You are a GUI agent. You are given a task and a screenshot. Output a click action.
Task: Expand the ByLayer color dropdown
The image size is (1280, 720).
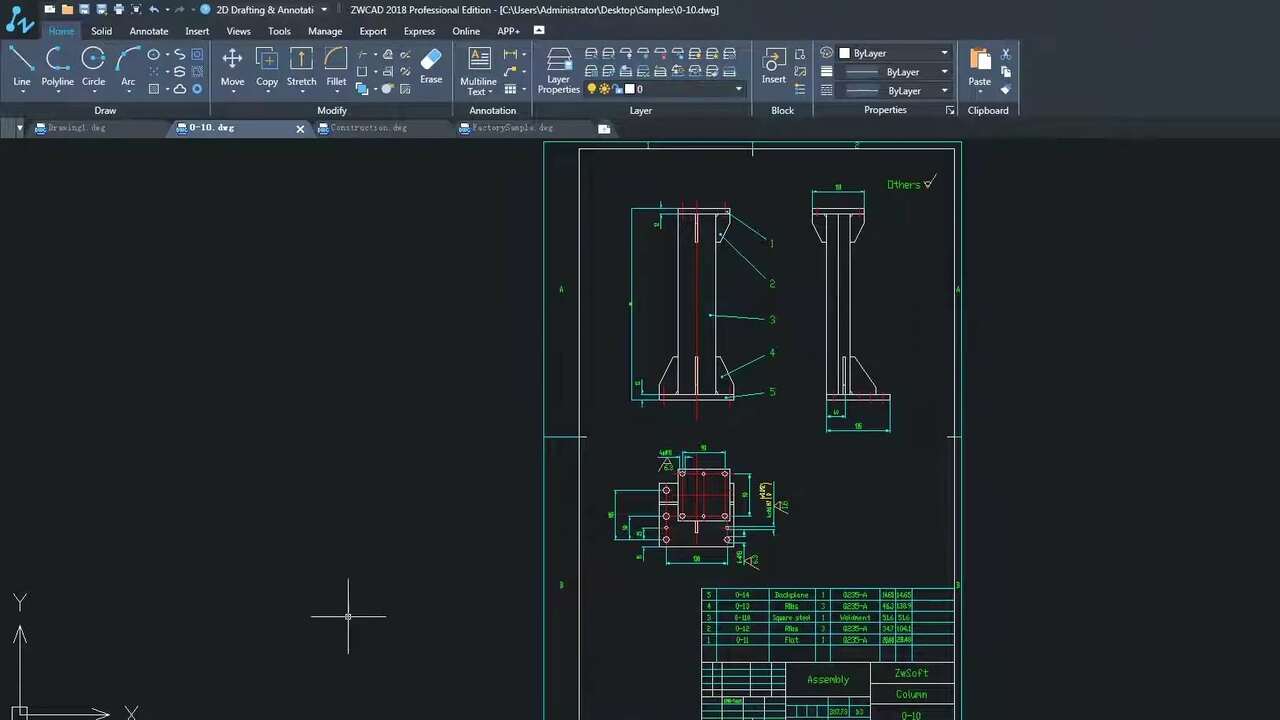tap(944, 53)
